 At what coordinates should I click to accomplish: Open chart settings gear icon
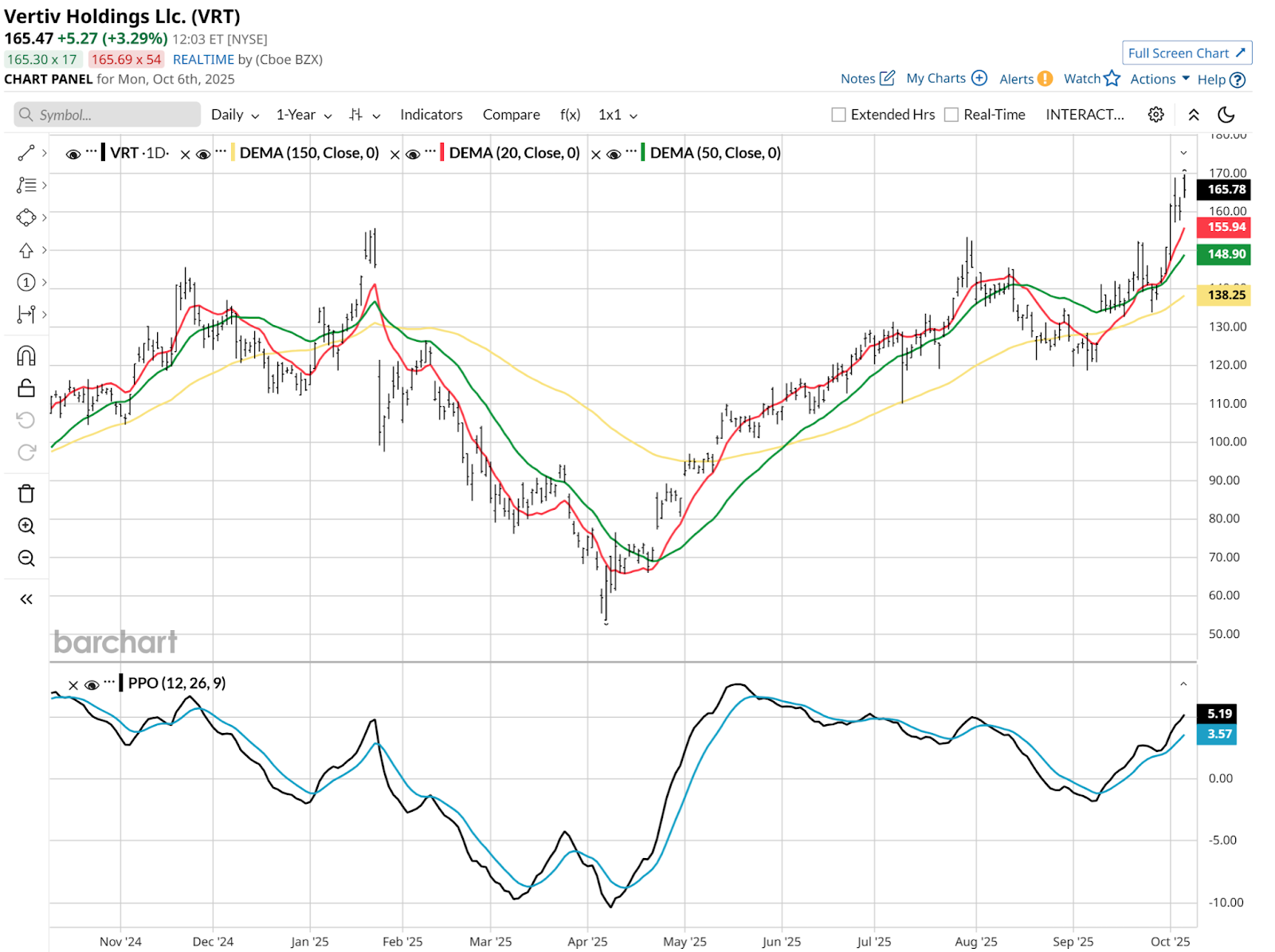(x=1155, y=115)
